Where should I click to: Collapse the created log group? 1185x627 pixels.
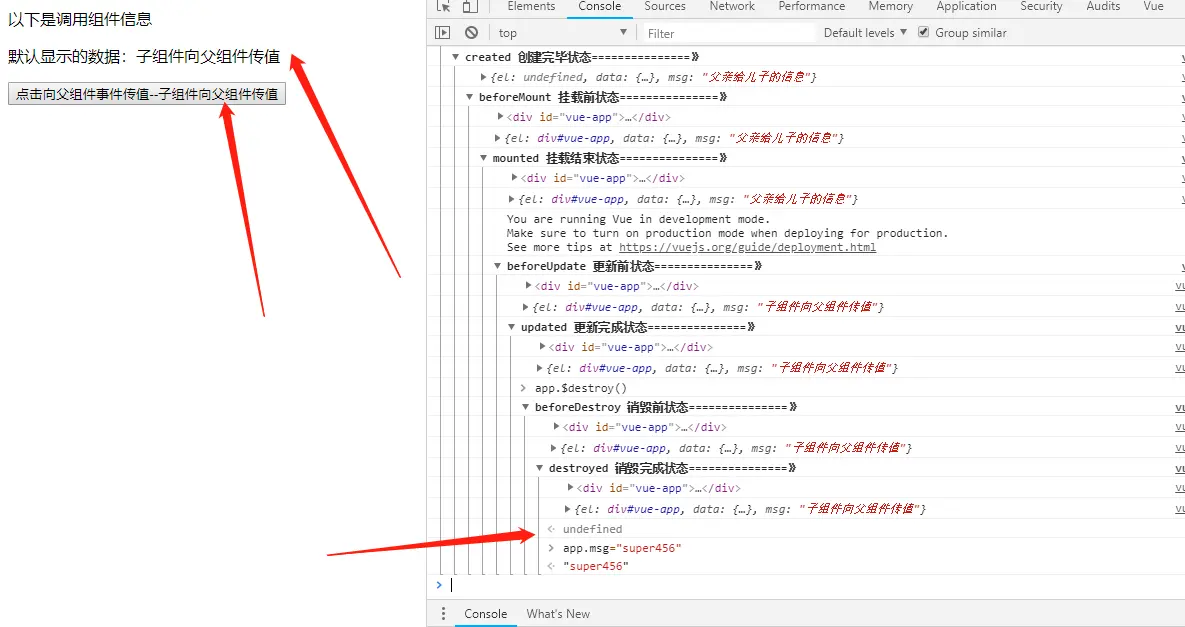pyautogui.click(x=456, y=57)
